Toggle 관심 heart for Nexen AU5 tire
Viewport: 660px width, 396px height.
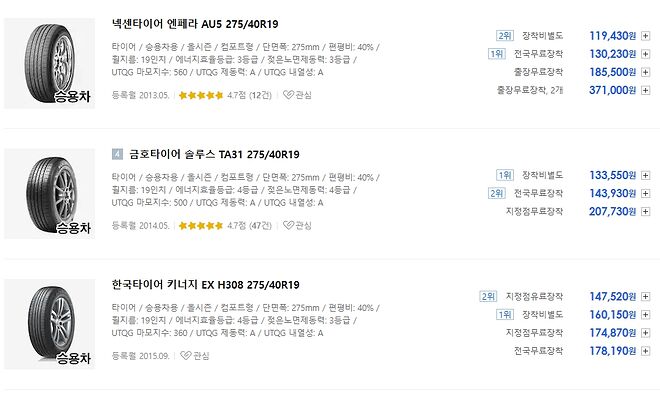click(297, 95)
